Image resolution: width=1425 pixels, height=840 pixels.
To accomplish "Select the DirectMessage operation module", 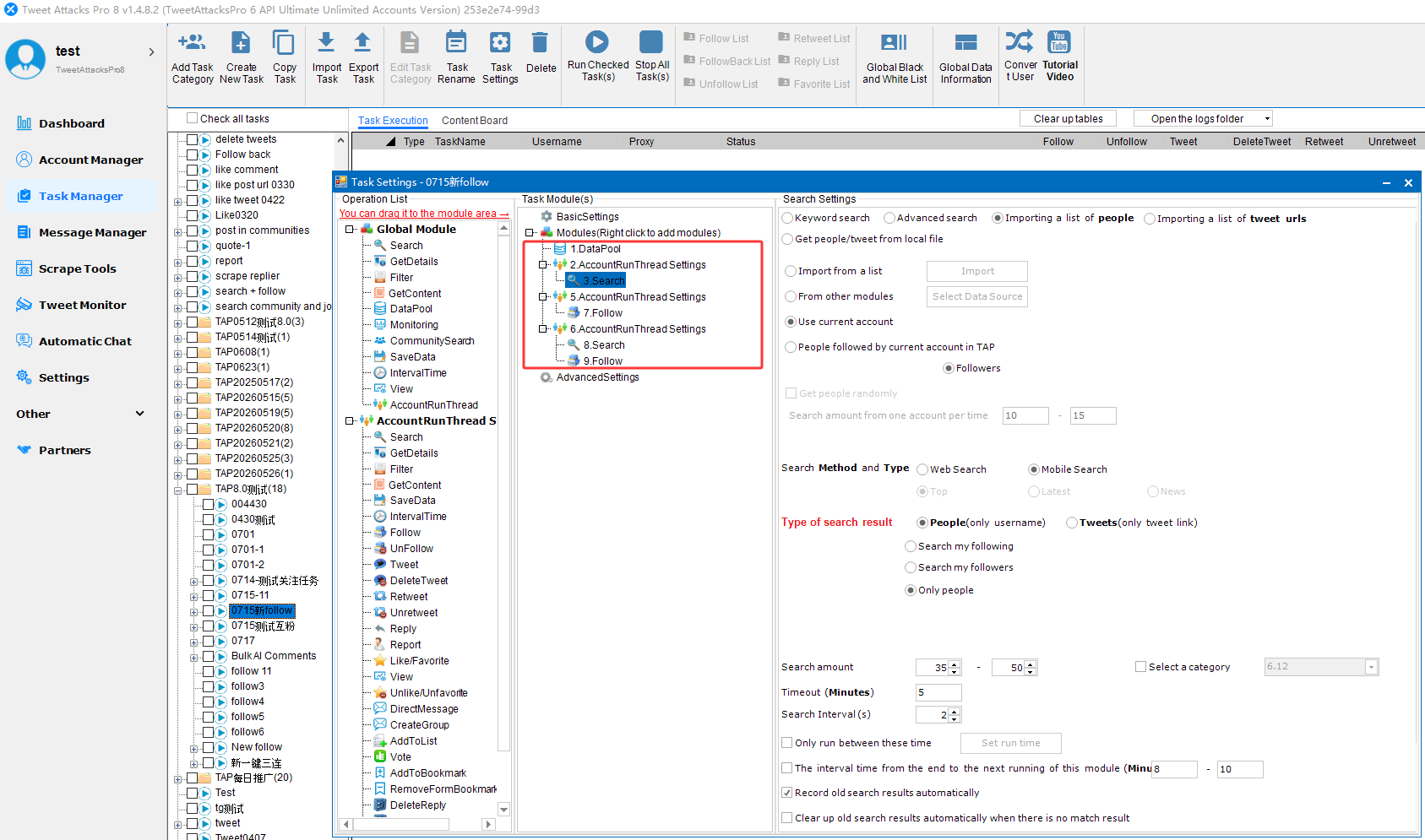I will pyautogui.click(x=424, y=709).
